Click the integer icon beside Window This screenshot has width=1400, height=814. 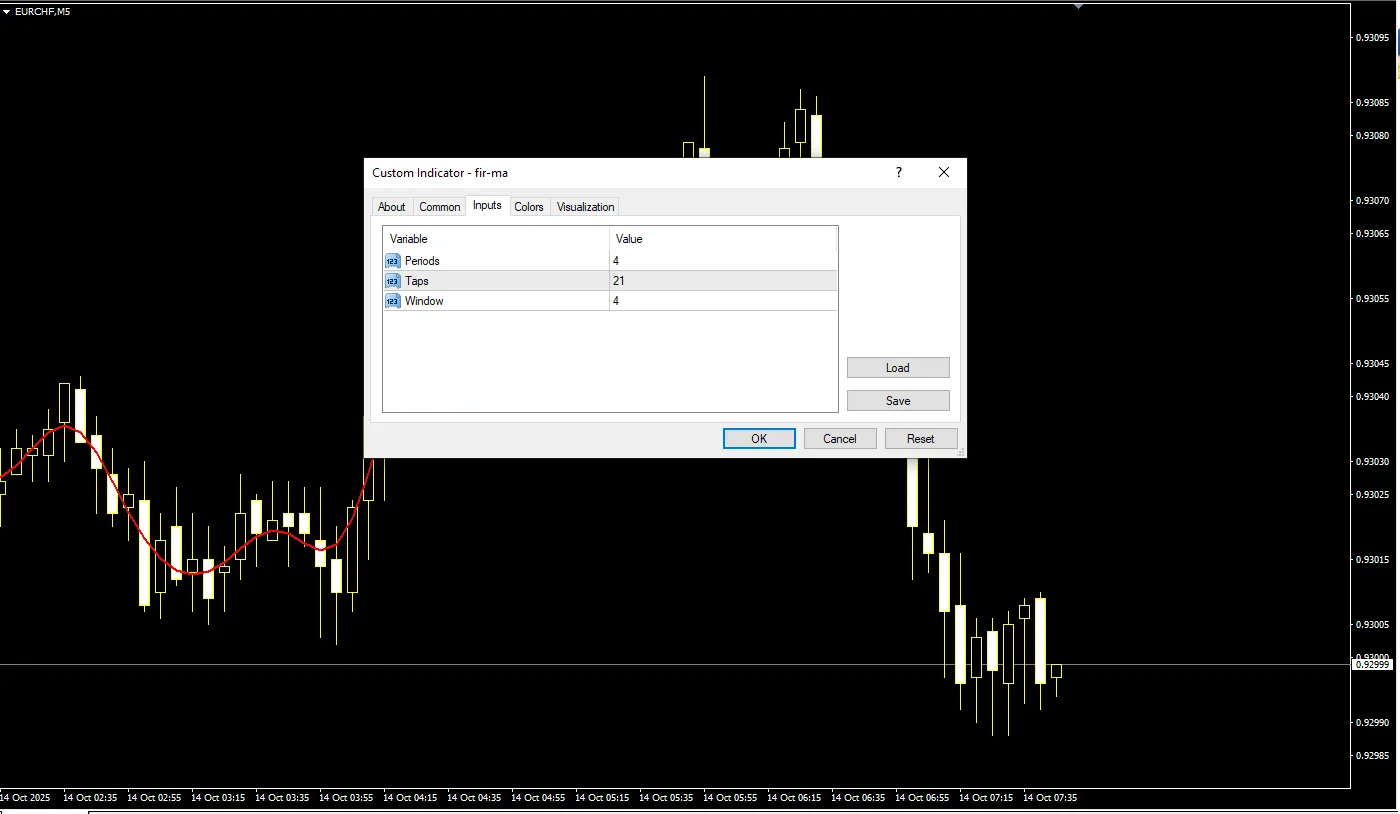click(x=392, y=301)
